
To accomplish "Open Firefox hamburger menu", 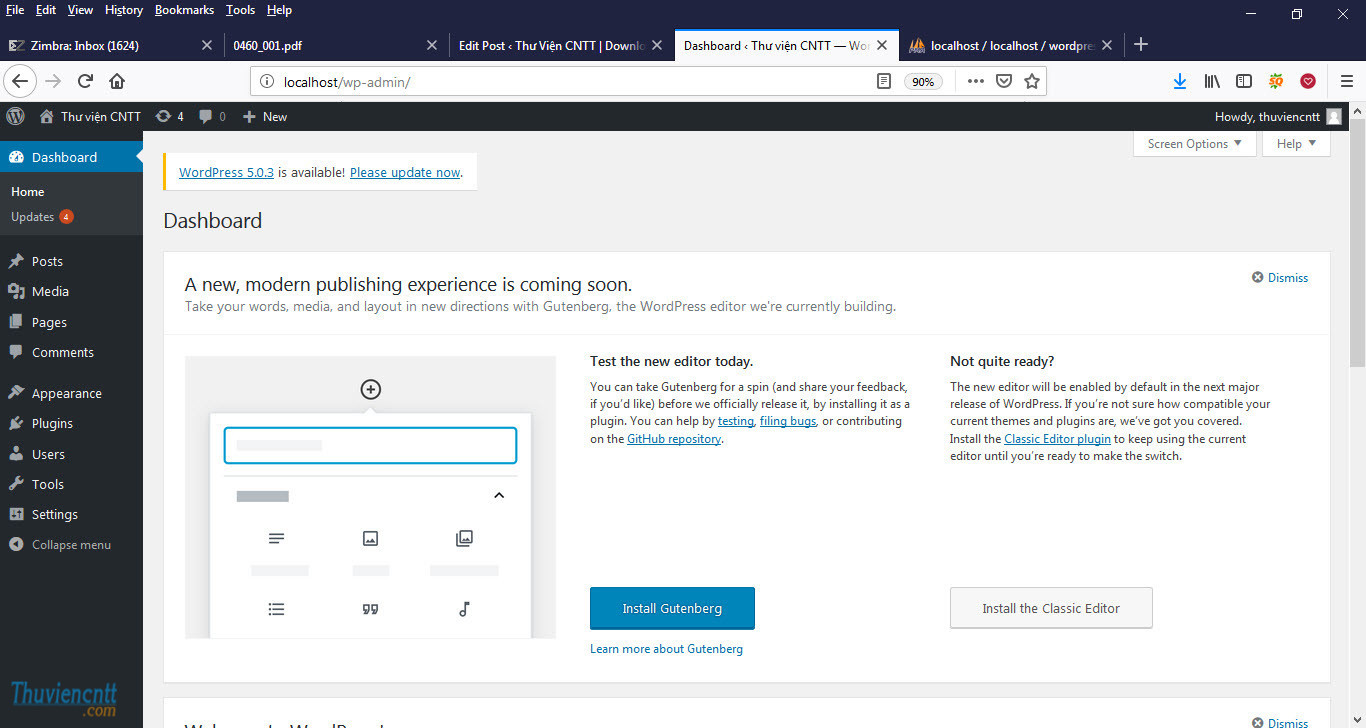I will point(1347,81).
